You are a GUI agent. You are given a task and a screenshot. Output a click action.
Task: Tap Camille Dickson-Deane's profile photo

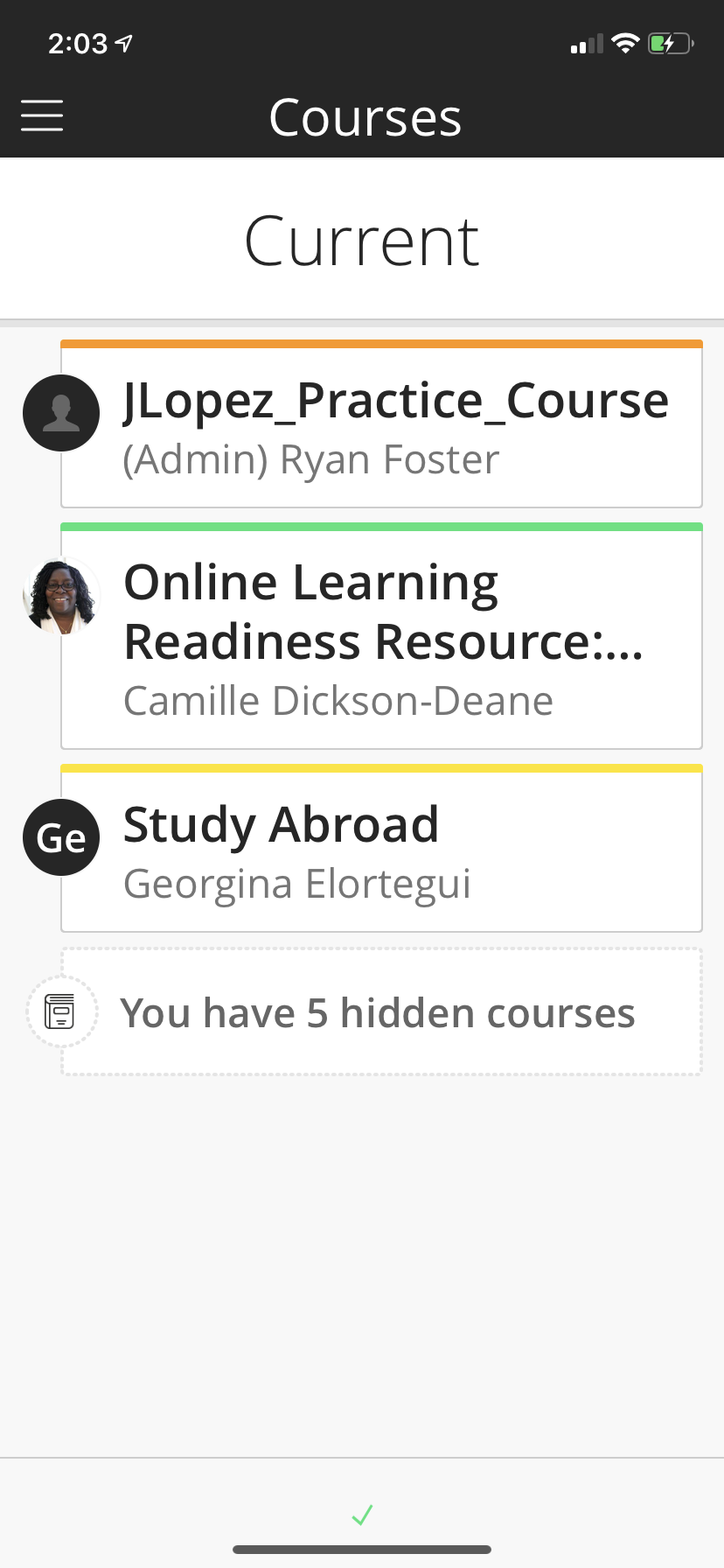click(61, 596)
